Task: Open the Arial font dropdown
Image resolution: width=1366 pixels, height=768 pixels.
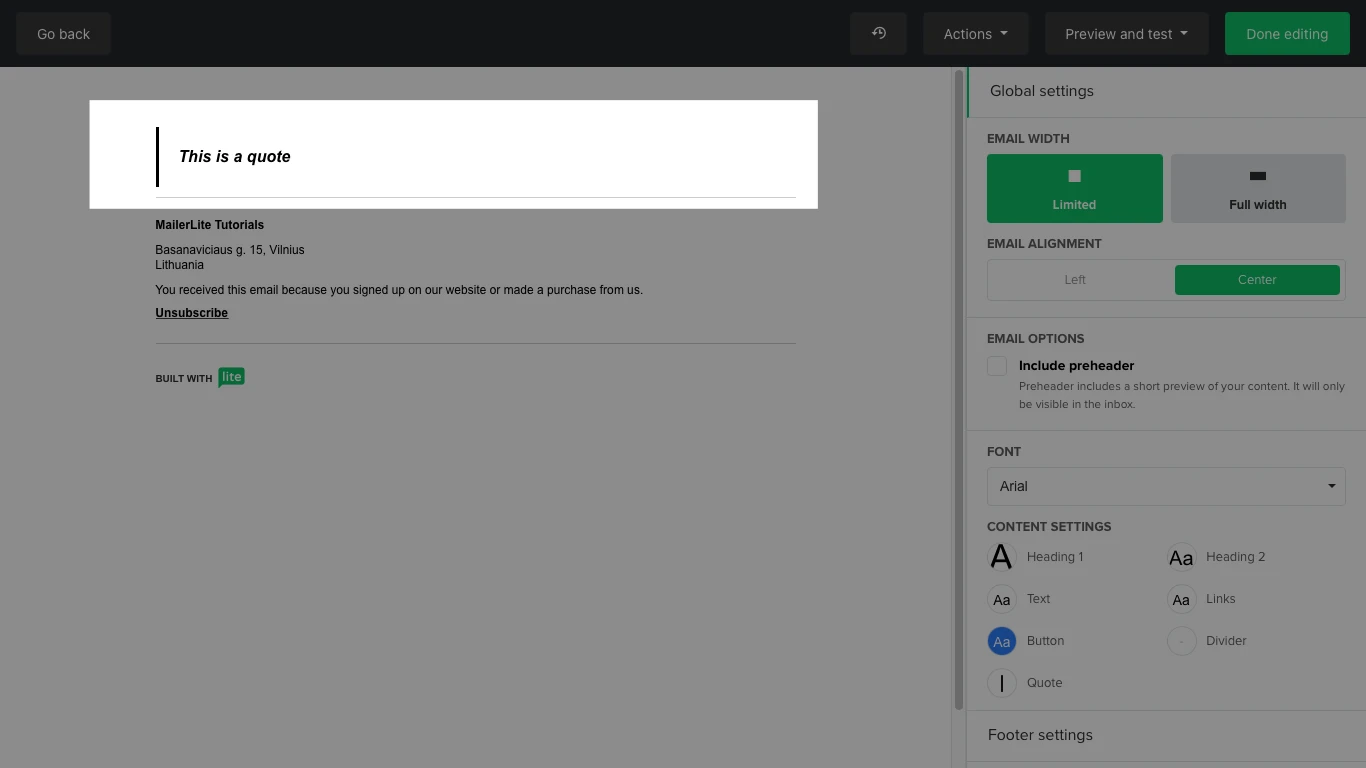Action: (x=1165, y=486)
